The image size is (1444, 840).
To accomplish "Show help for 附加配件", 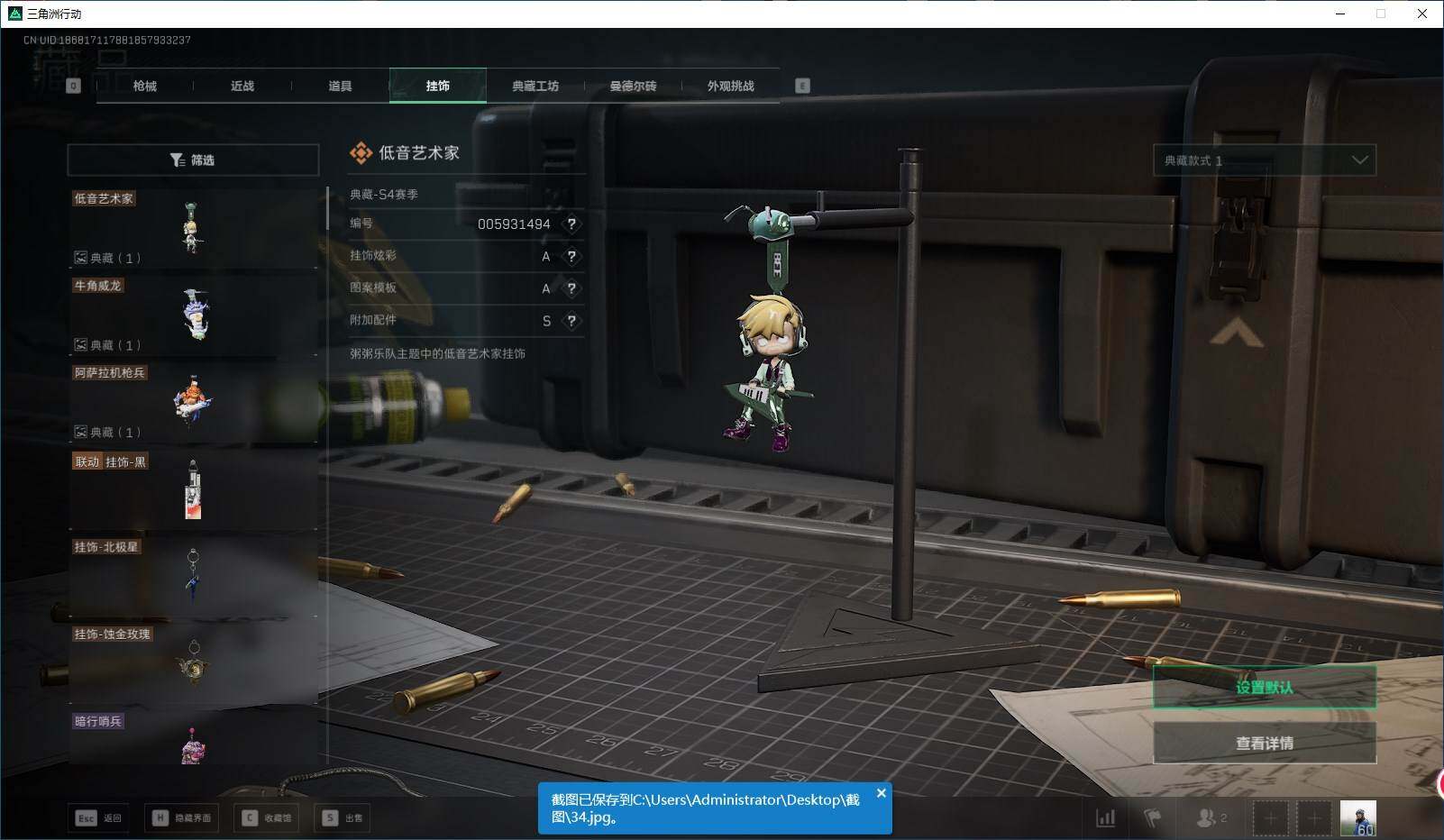I will (571, 321).
